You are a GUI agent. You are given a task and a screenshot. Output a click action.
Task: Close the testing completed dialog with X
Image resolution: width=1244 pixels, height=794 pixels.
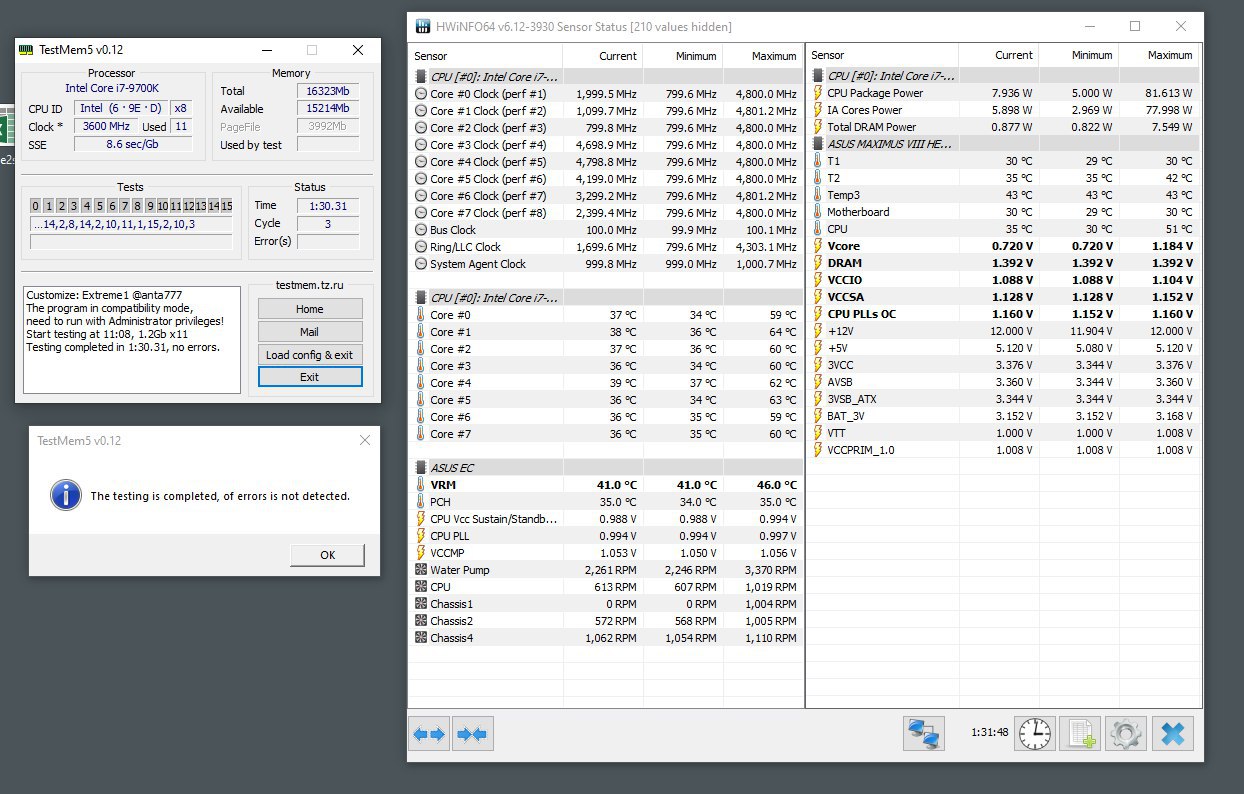pyautogui.click(x=364, y=440)
